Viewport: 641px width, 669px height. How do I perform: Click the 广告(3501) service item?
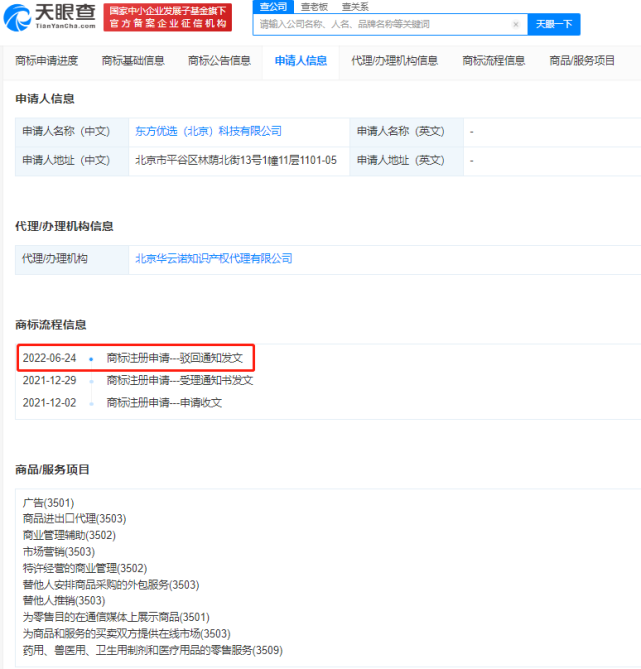pos(49,503)
